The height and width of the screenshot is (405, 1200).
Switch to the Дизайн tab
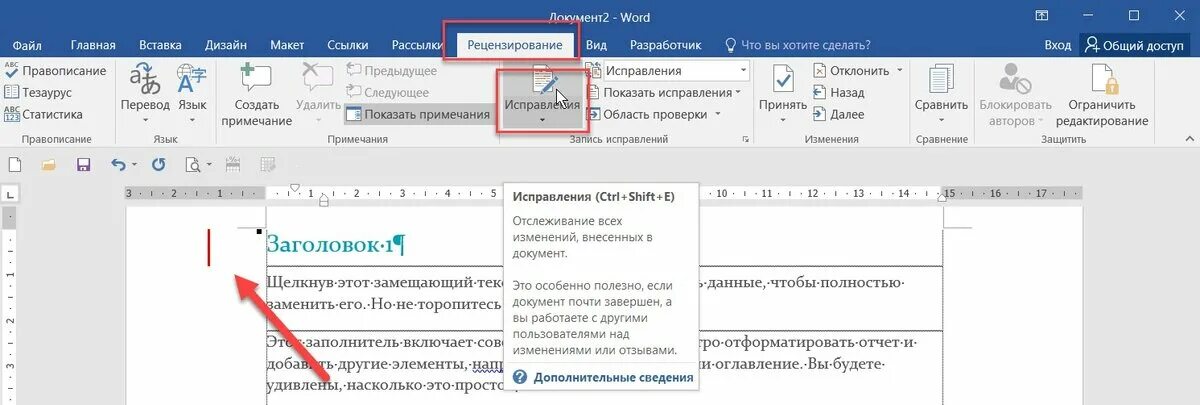[x=226, y=45]
